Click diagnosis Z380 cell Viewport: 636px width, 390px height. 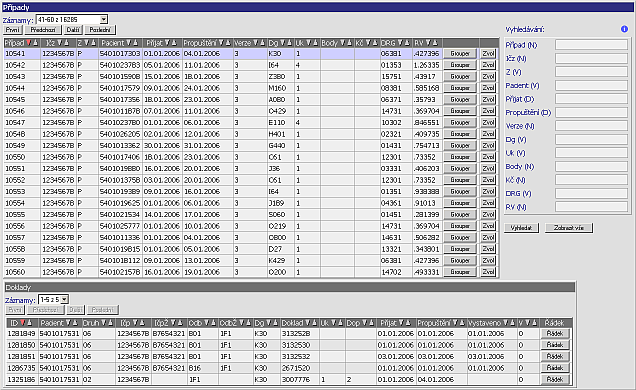click(281, 77)
